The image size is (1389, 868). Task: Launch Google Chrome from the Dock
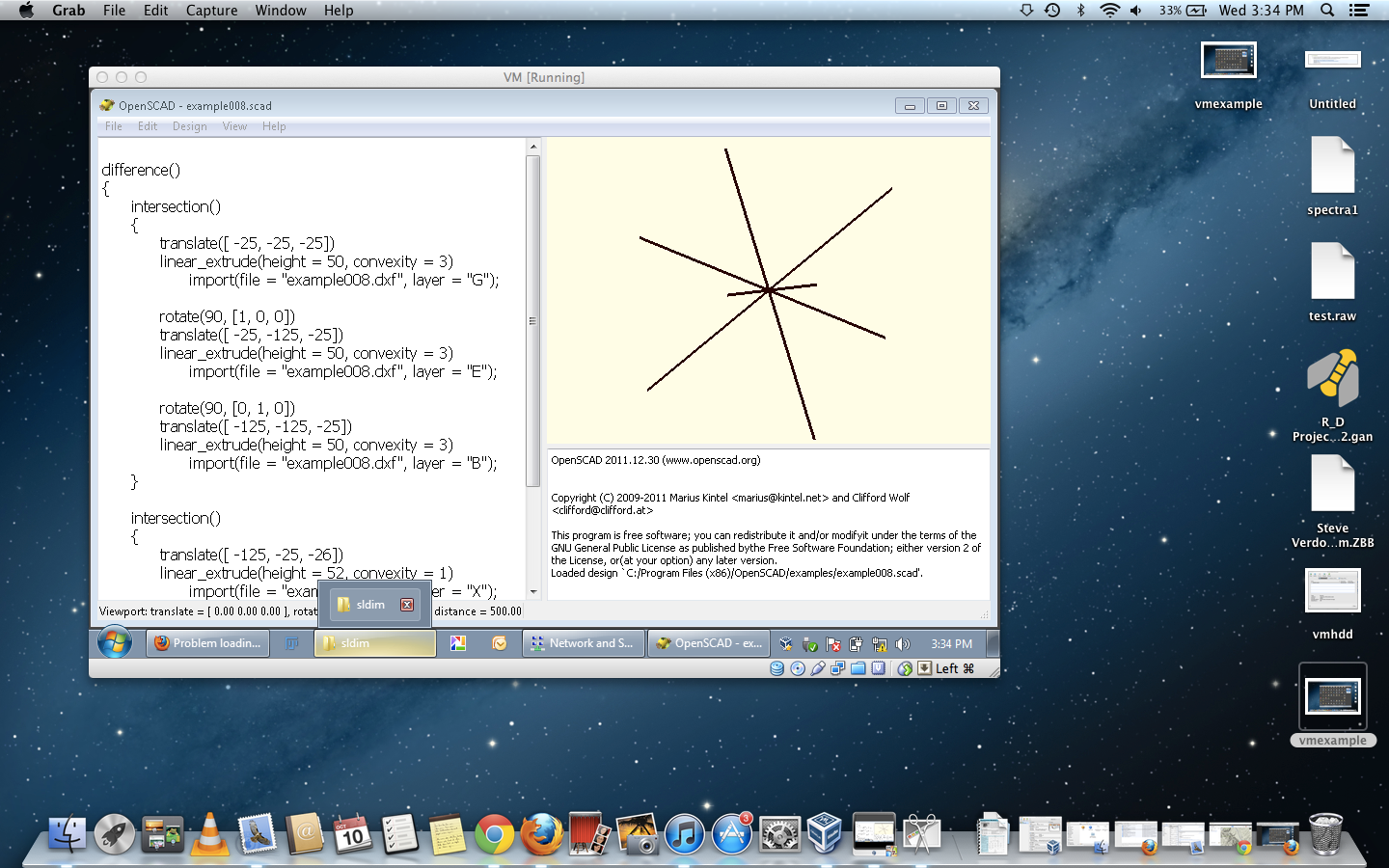coord(494,834)
